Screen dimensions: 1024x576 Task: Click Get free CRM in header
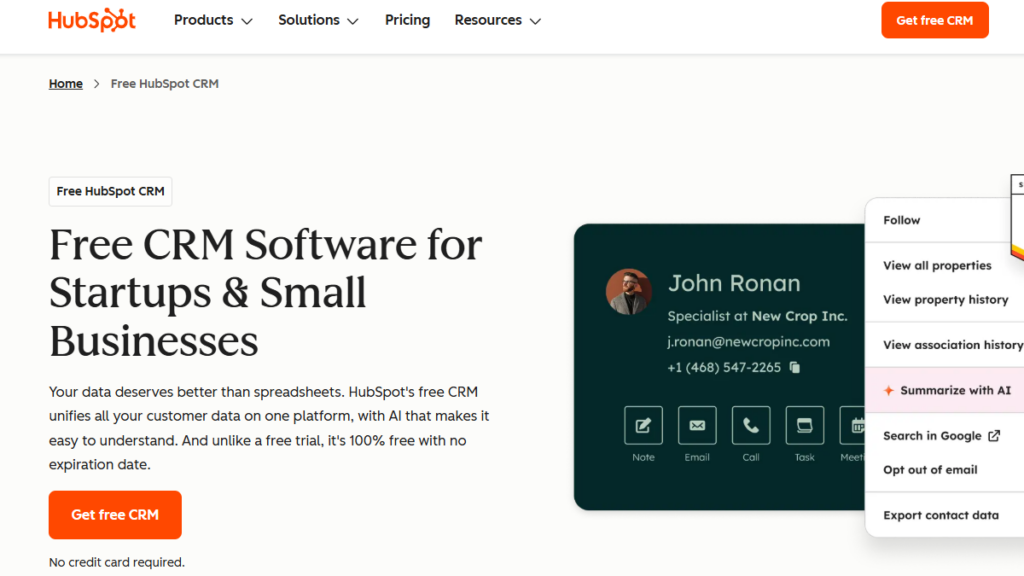(x=935, y=20)
